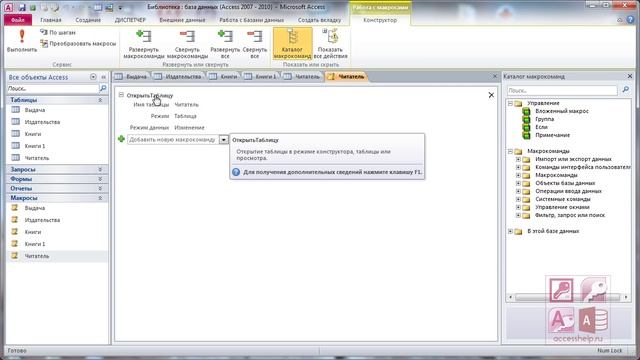Switch to Создание ribbon tab
Viewport: 640px width, 360px height.
(88, 20)
